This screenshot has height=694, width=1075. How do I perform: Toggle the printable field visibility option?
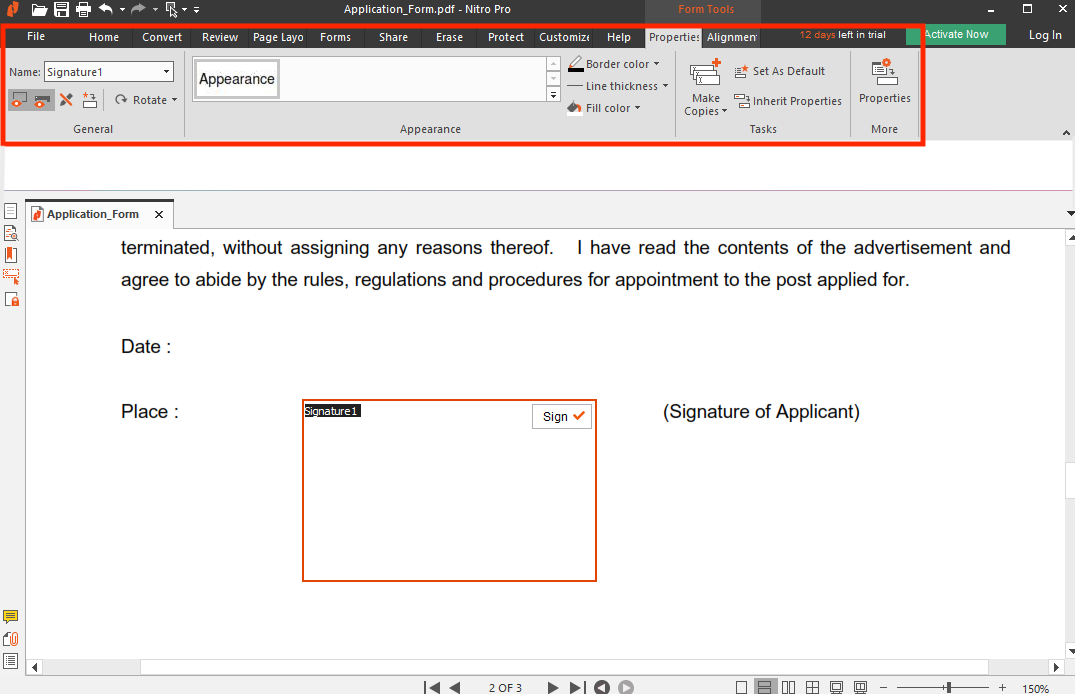42,100
